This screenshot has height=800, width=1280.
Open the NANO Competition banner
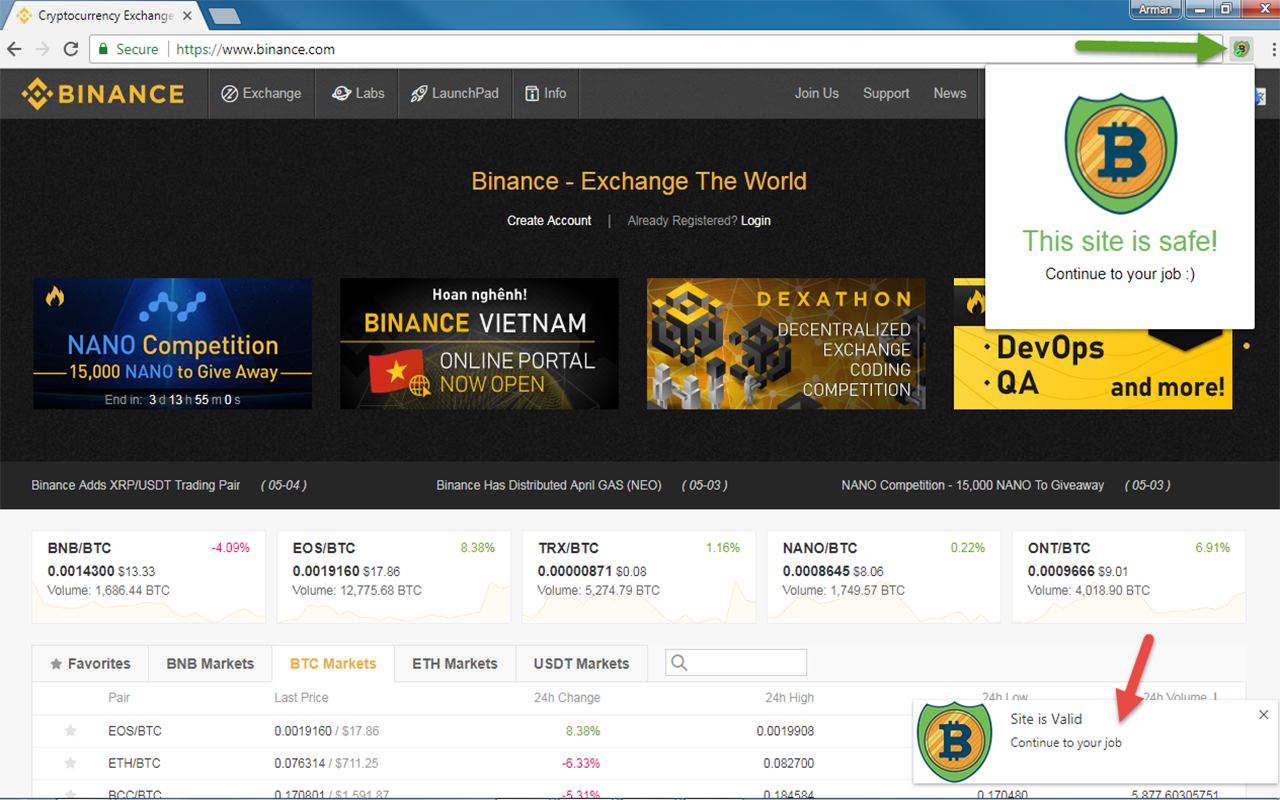tap(172, 343)
